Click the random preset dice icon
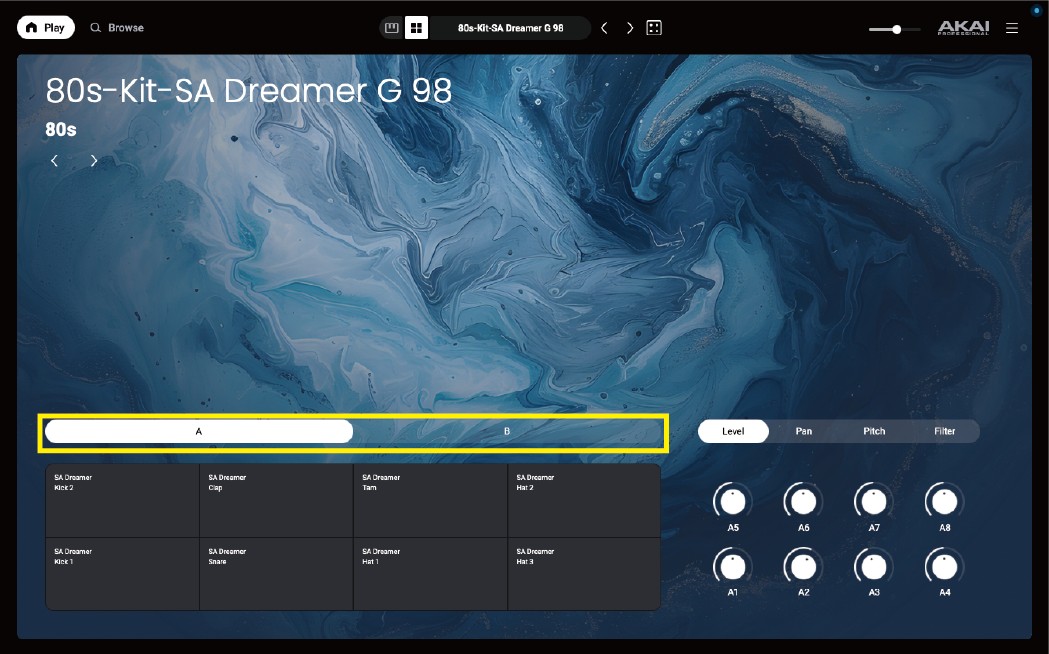This screenshot has width=1049, height=654. click(x=654, y=28)
